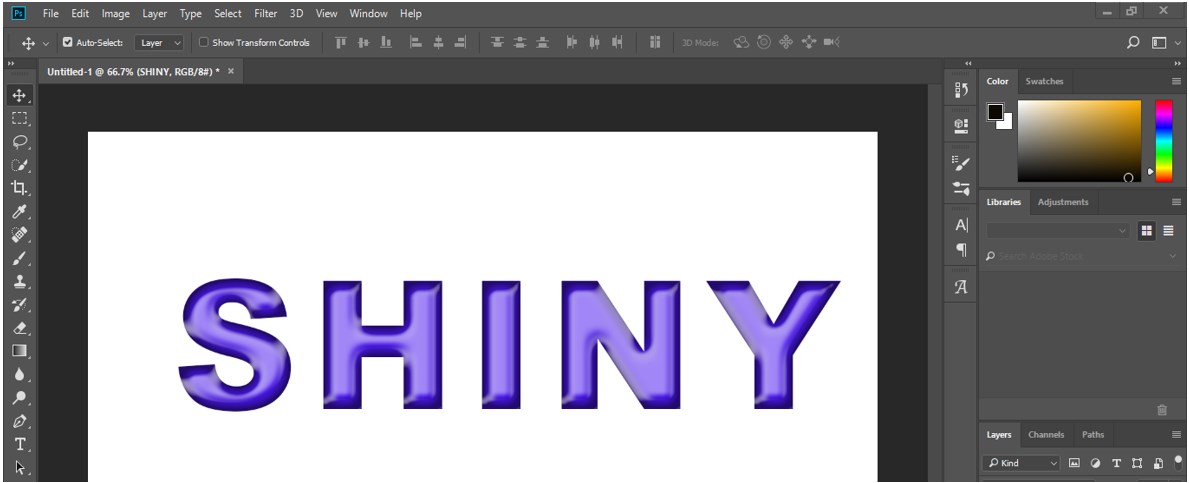Open the Brush Settings panel icon
Image resolution: width=1189 pixels, height=483 pixels.
tap(961, 162)
